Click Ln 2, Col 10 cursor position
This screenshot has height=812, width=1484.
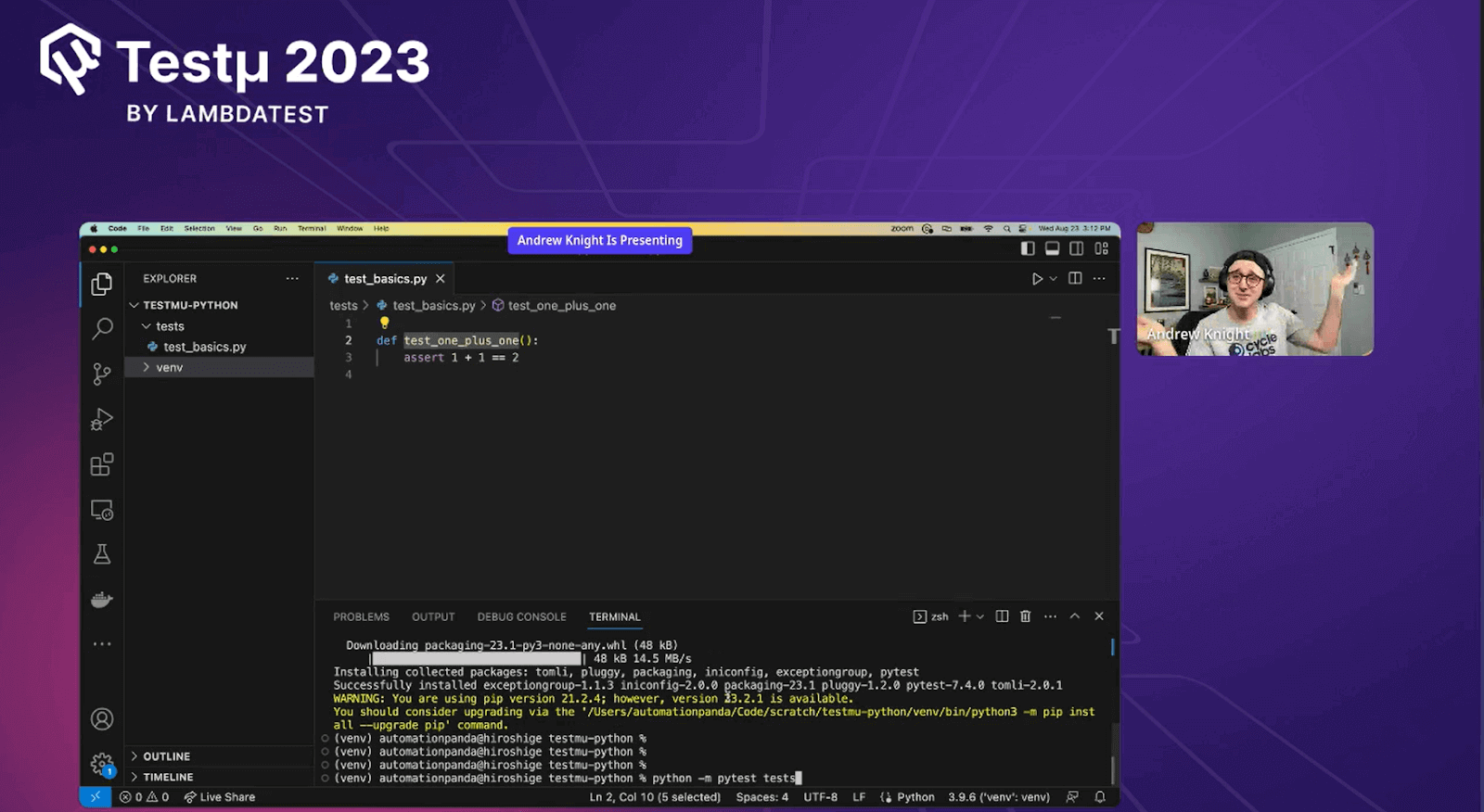click(x=655, y=797)
